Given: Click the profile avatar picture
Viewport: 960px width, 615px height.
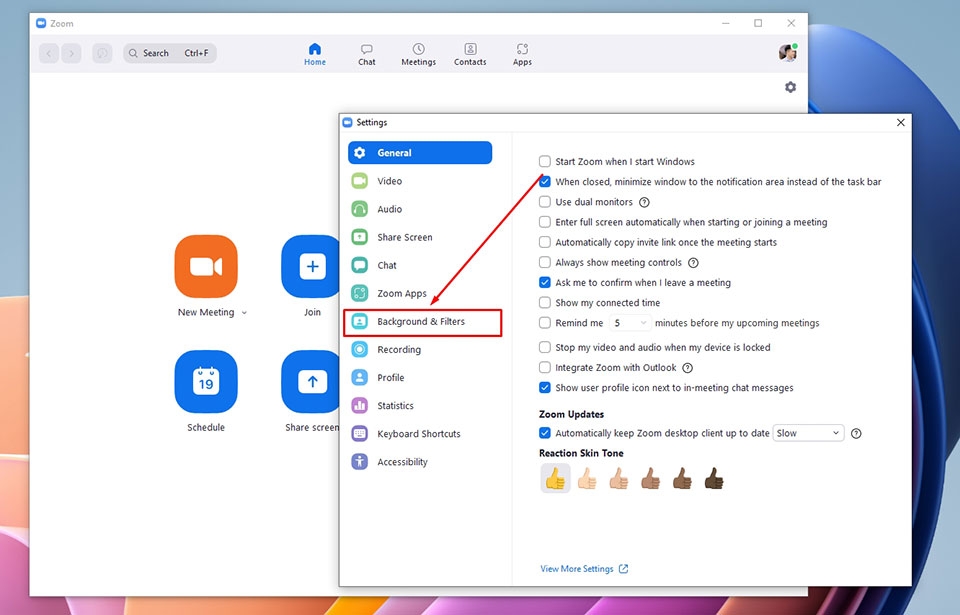Looking at the screenshot, I should 788,53.
